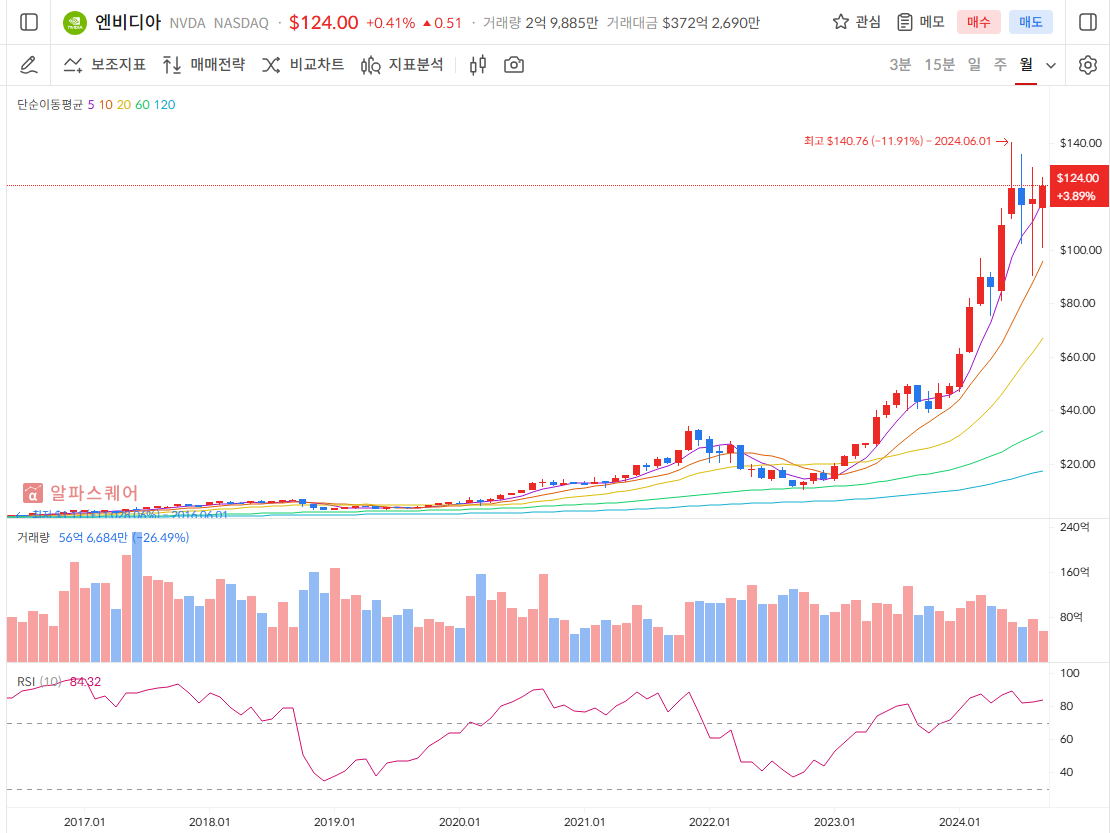The width and height of the screenshot is (1110, 833).
Task: Add to watchlist with 관심 star
Action: [857, 22]
